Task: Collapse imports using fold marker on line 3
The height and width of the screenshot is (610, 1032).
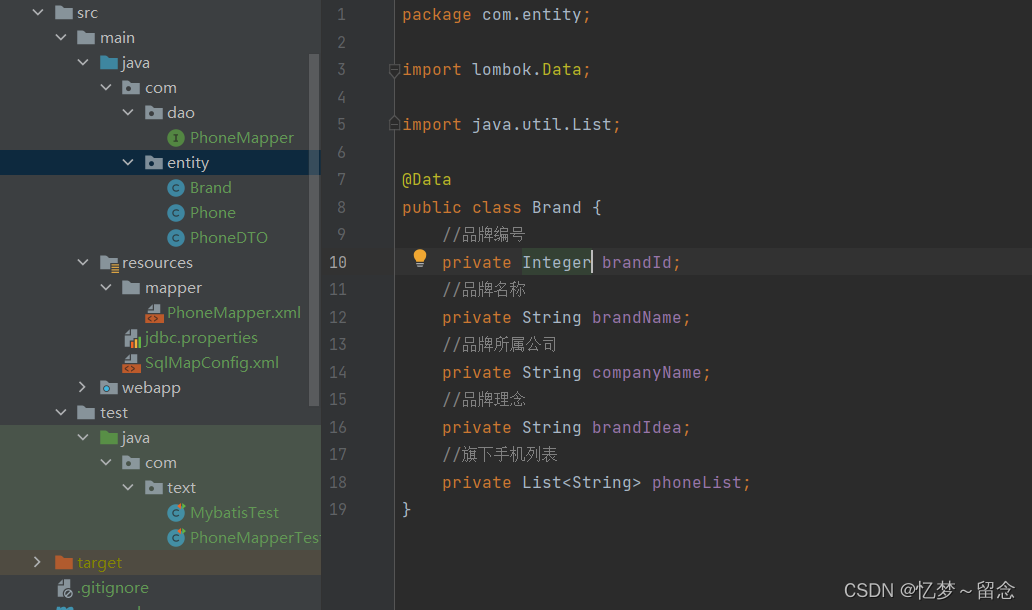Action: (x=394, y=70)
